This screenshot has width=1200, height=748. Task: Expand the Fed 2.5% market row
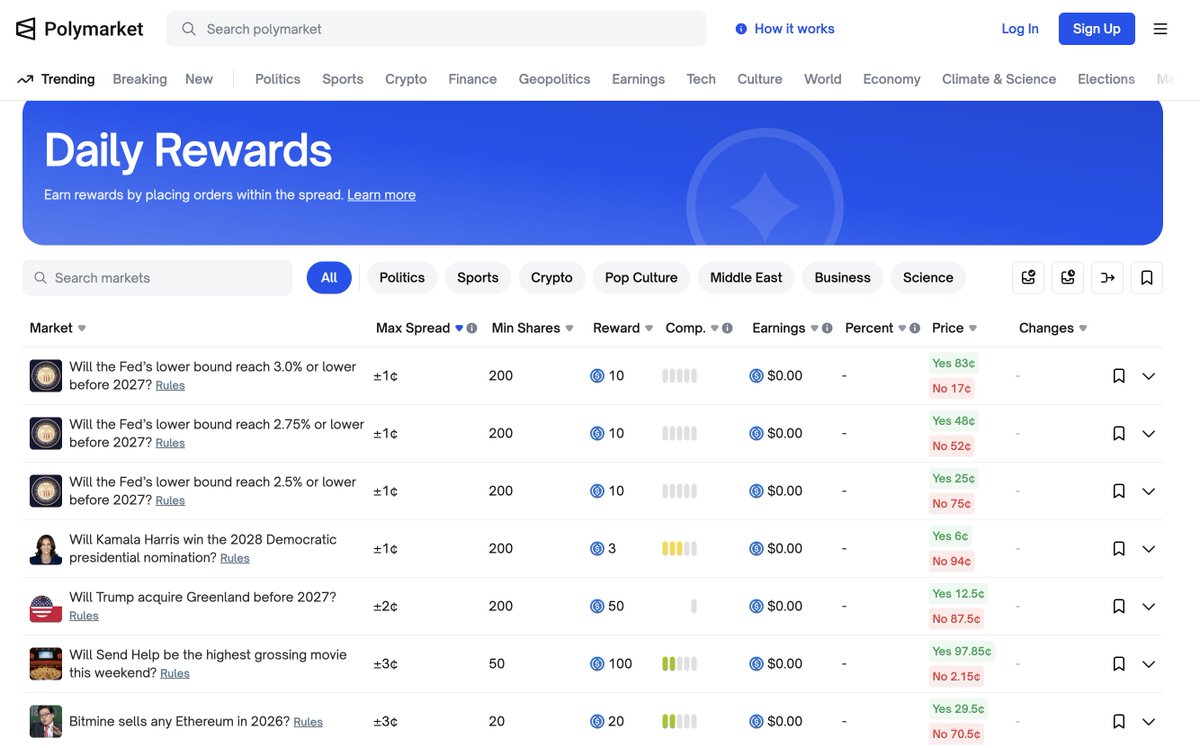click(x=1149, y=491)
